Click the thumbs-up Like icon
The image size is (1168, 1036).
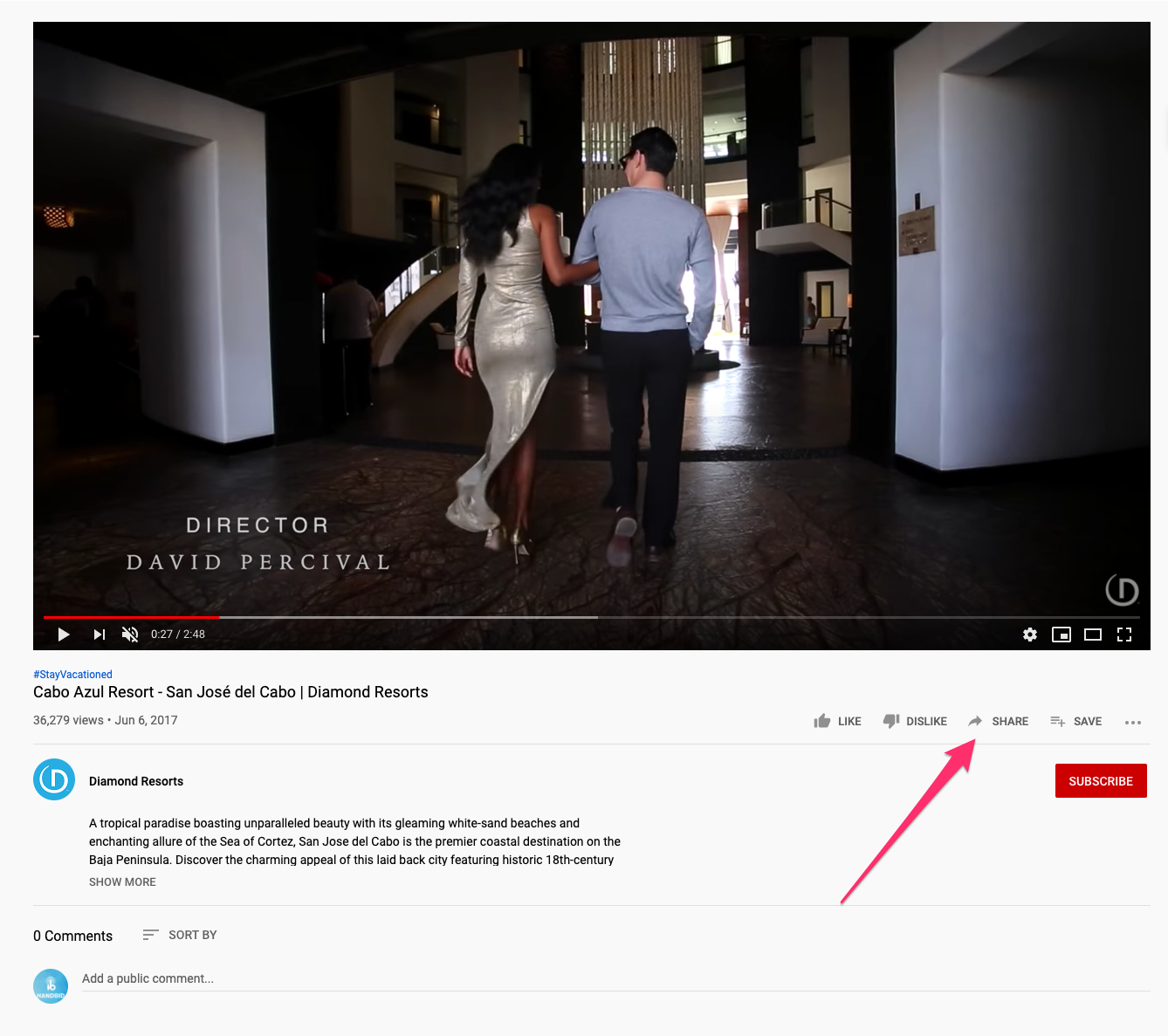[822, 721]
